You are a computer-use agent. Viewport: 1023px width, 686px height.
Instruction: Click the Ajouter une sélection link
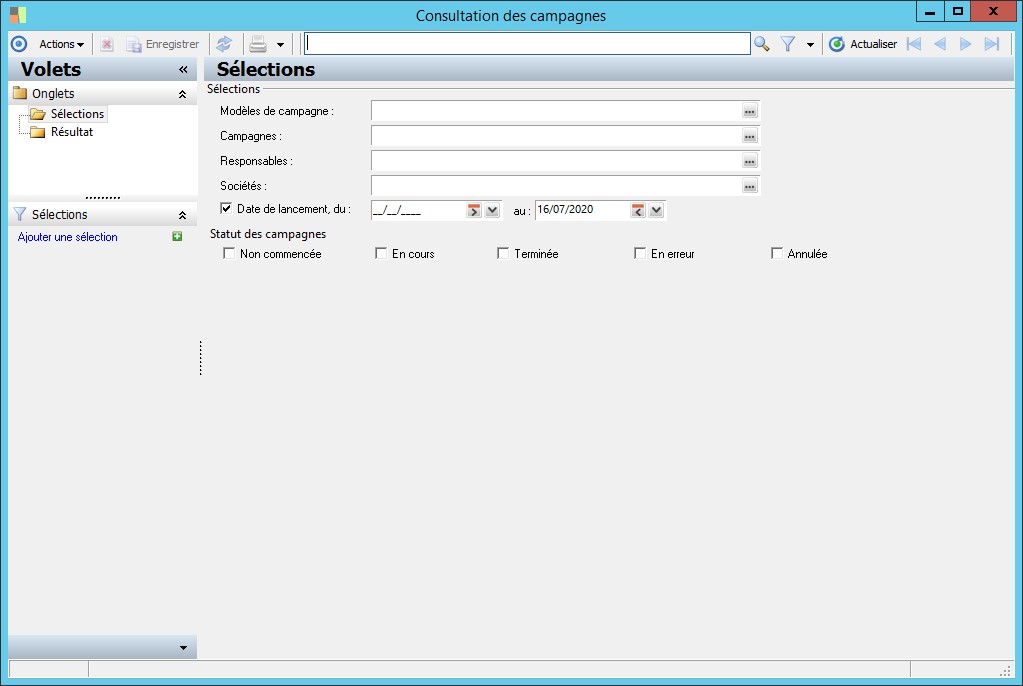(67, 237)
